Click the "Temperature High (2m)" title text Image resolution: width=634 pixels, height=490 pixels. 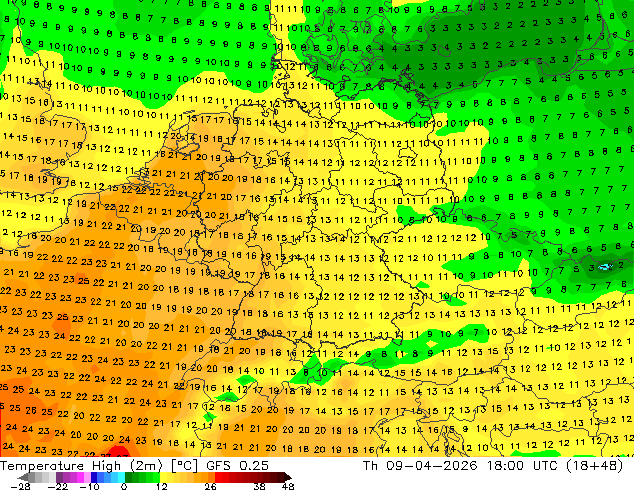pos(81,466)
